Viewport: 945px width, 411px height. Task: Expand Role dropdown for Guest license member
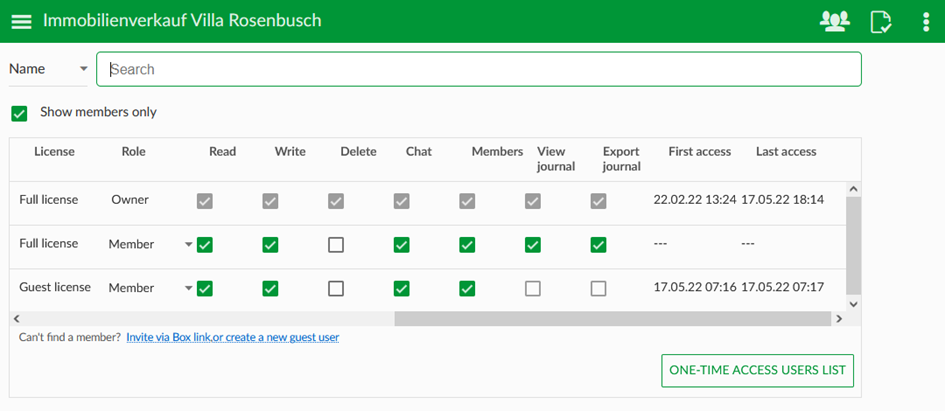(189, 288)
